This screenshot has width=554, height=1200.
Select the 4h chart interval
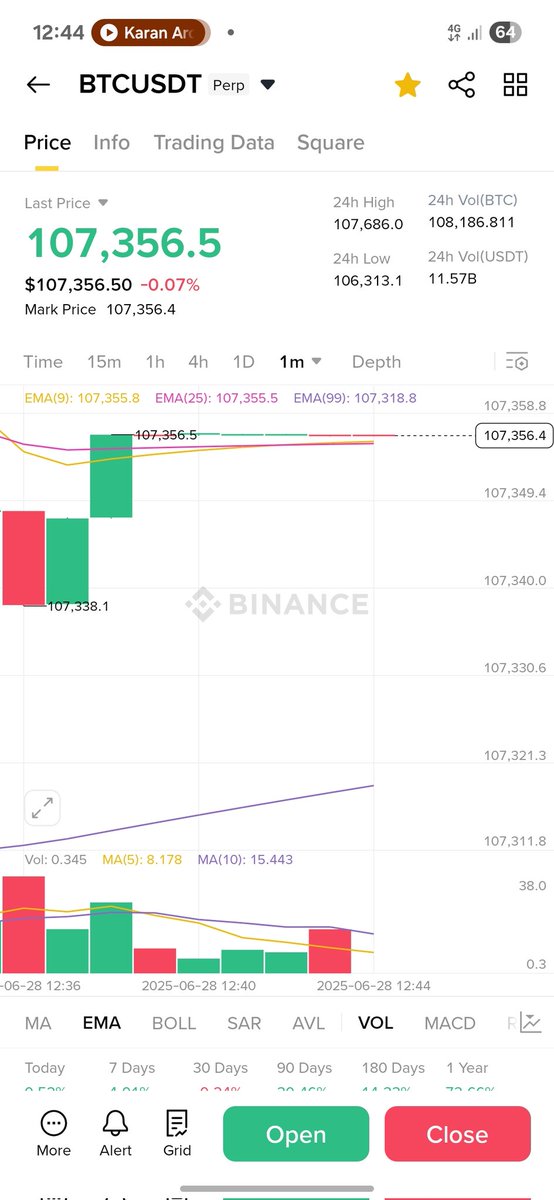coord(198,362)
